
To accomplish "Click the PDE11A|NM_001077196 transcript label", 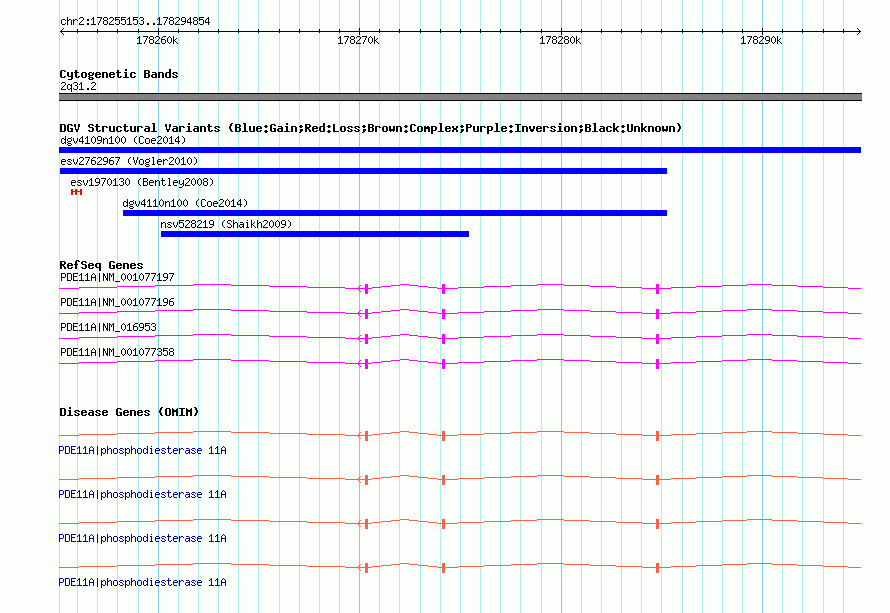I will (x=117, y=303).
